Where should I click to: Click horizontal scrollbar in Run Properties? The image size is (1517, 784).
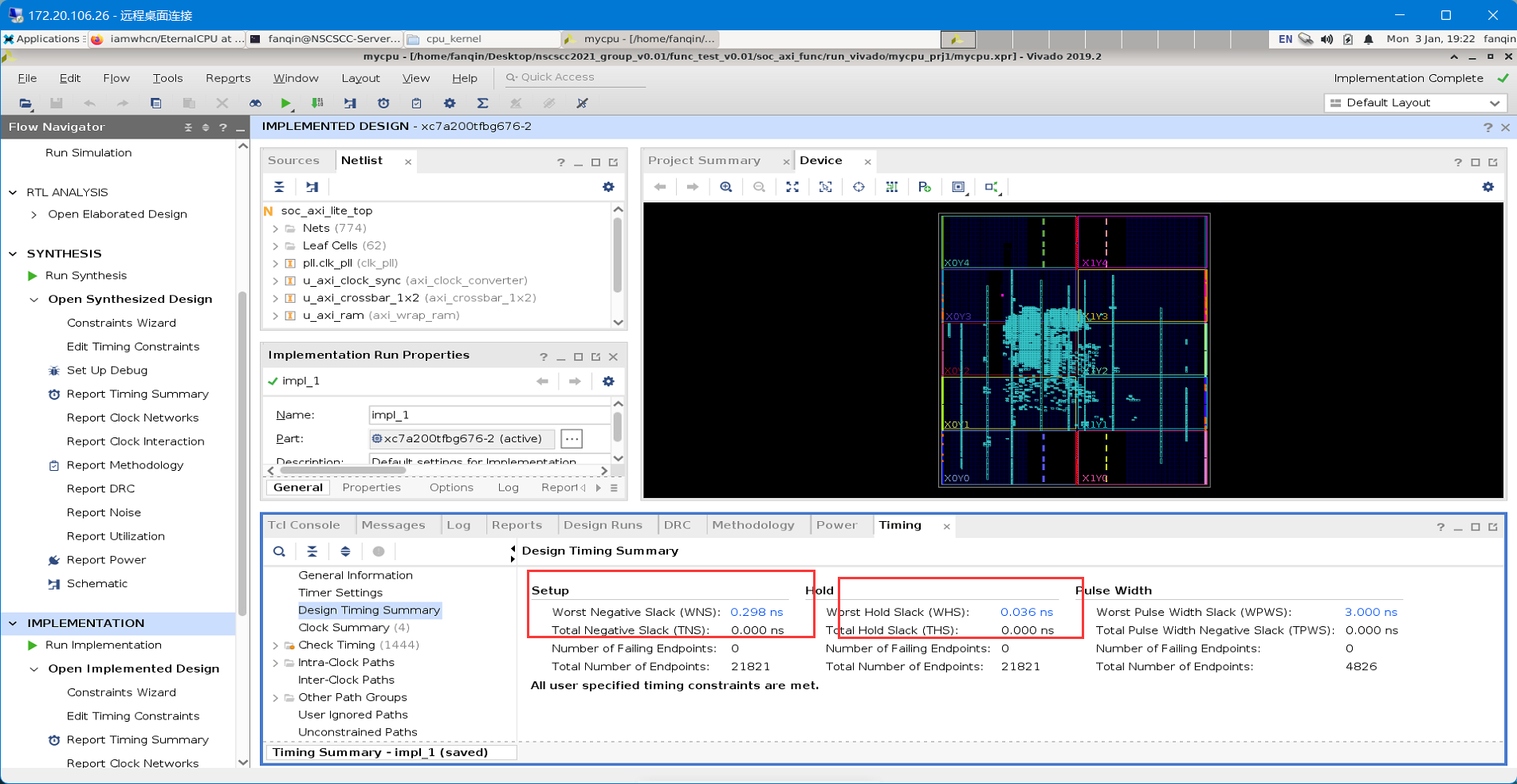(343, 471)
